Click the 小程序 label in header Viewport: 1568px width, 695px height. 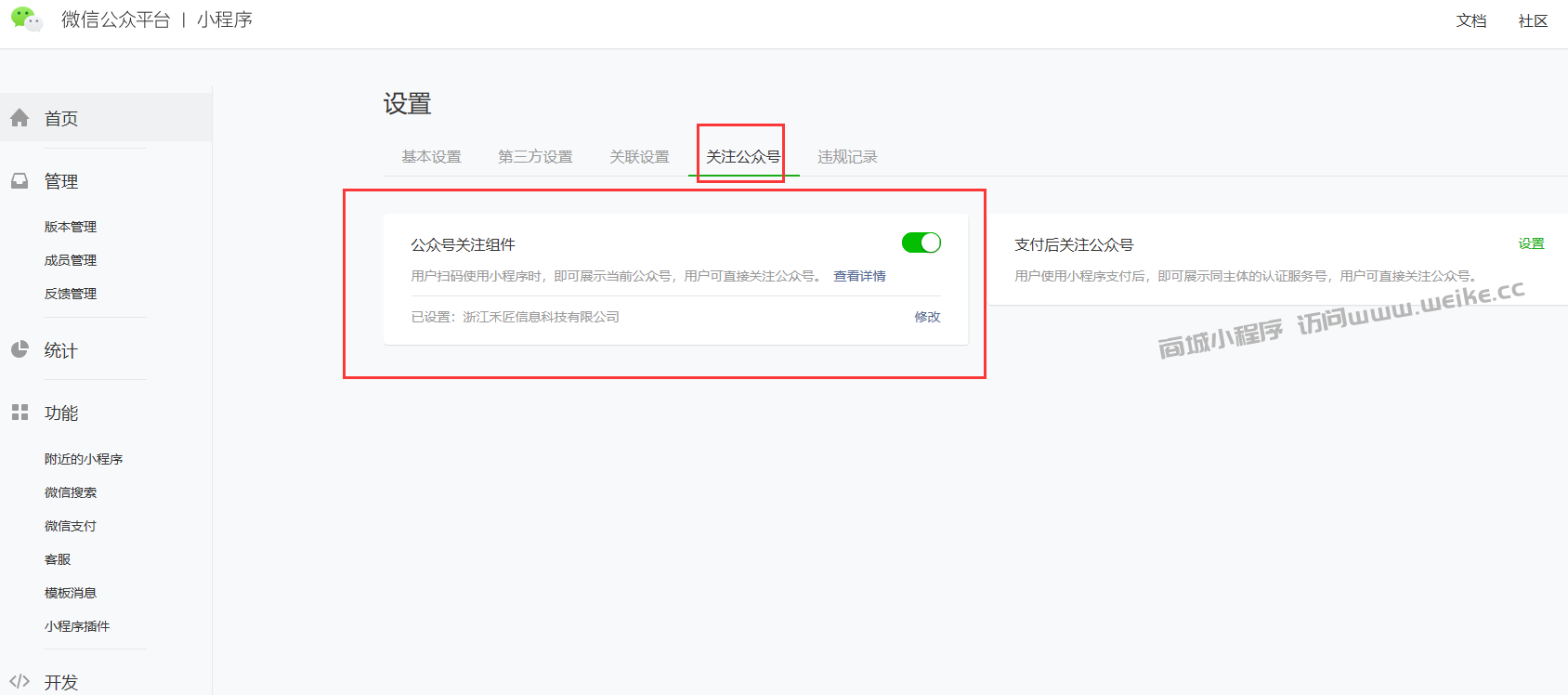tap(225, 20)
